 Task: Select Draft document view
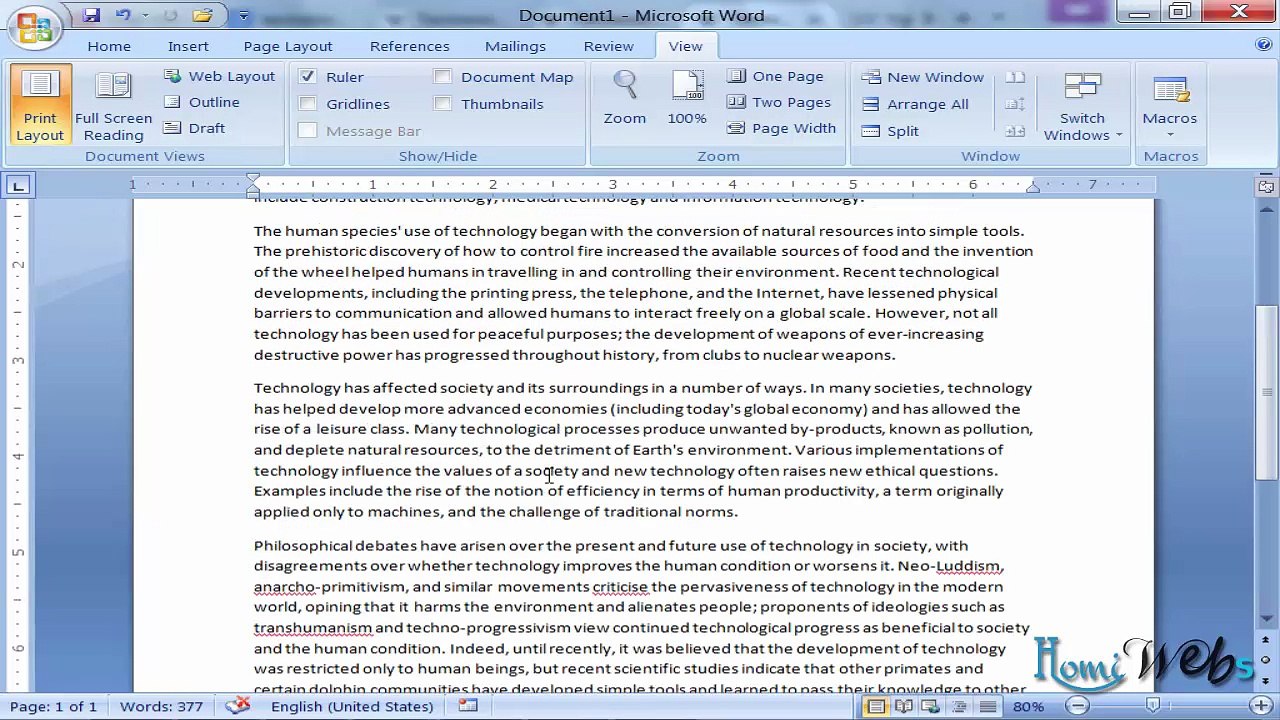(195, 128)
